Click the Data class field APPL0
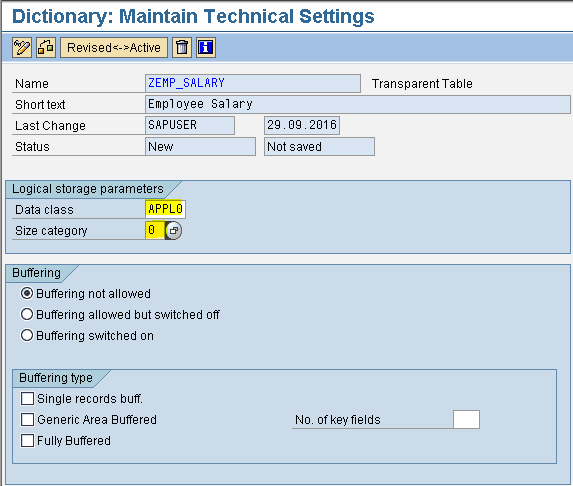This screenshot has width=573, height=486. coord(165,209)
